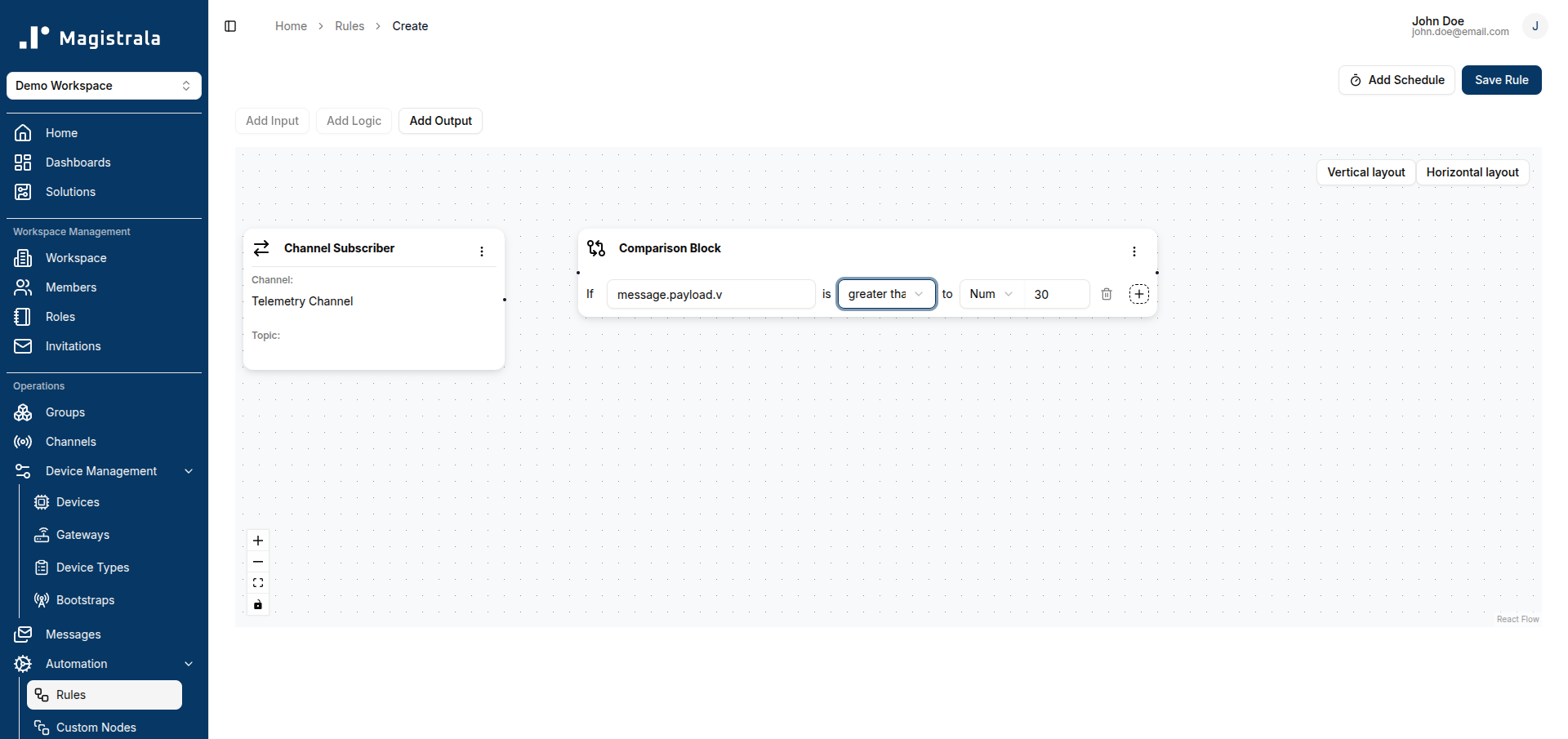Open Channel Subscriber options menu
The image size is (1568, 739).
point(482,252)
